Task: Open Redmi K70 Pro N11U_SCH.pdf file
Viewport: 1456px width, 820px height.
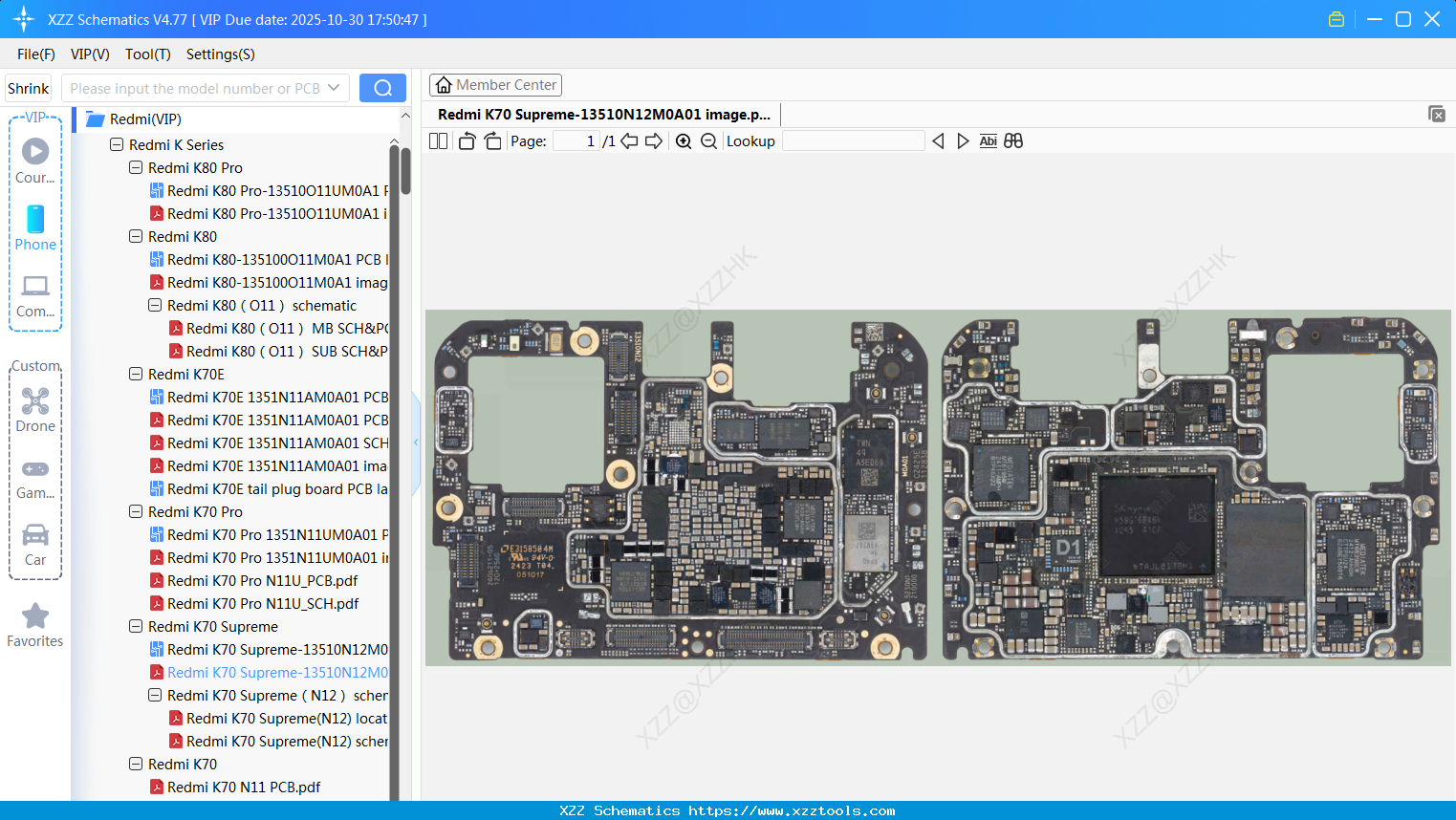Action: click(x=262, y=604)
